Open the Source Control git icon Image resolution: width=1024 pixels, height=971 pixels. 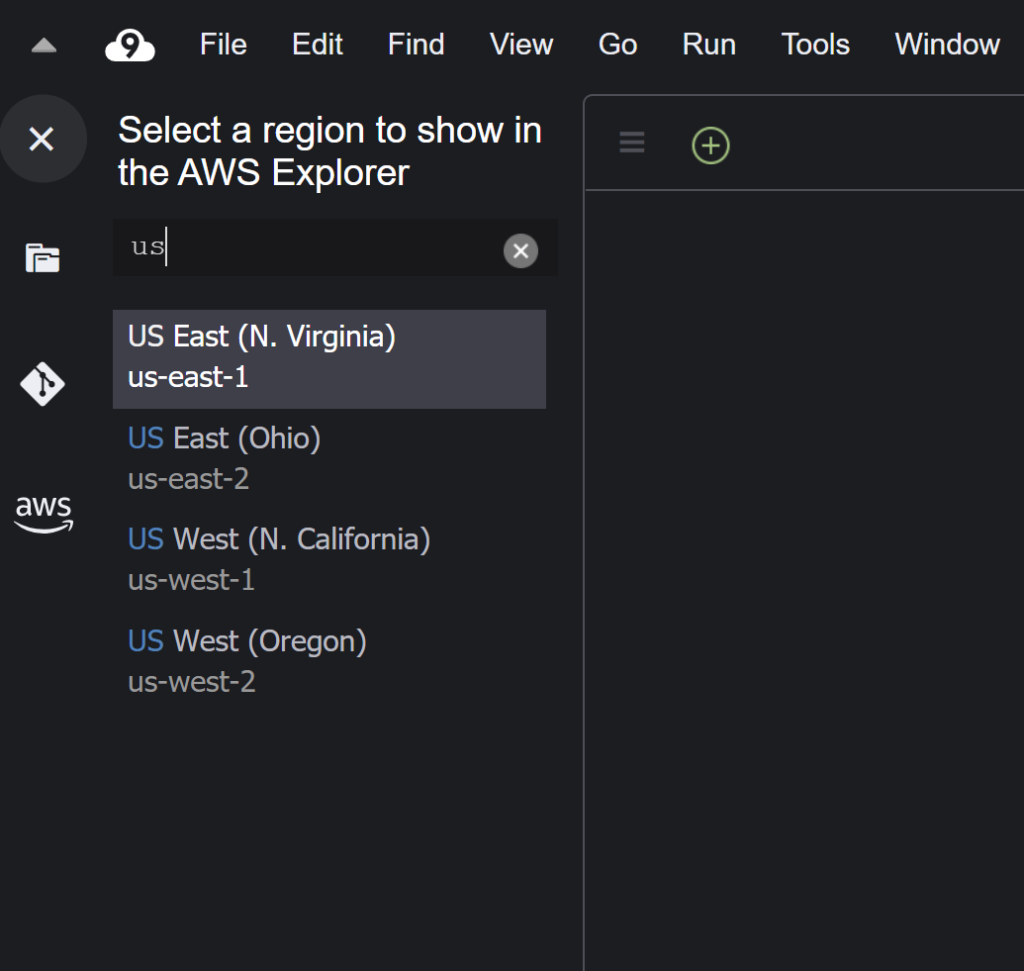[x=43, y=384]
